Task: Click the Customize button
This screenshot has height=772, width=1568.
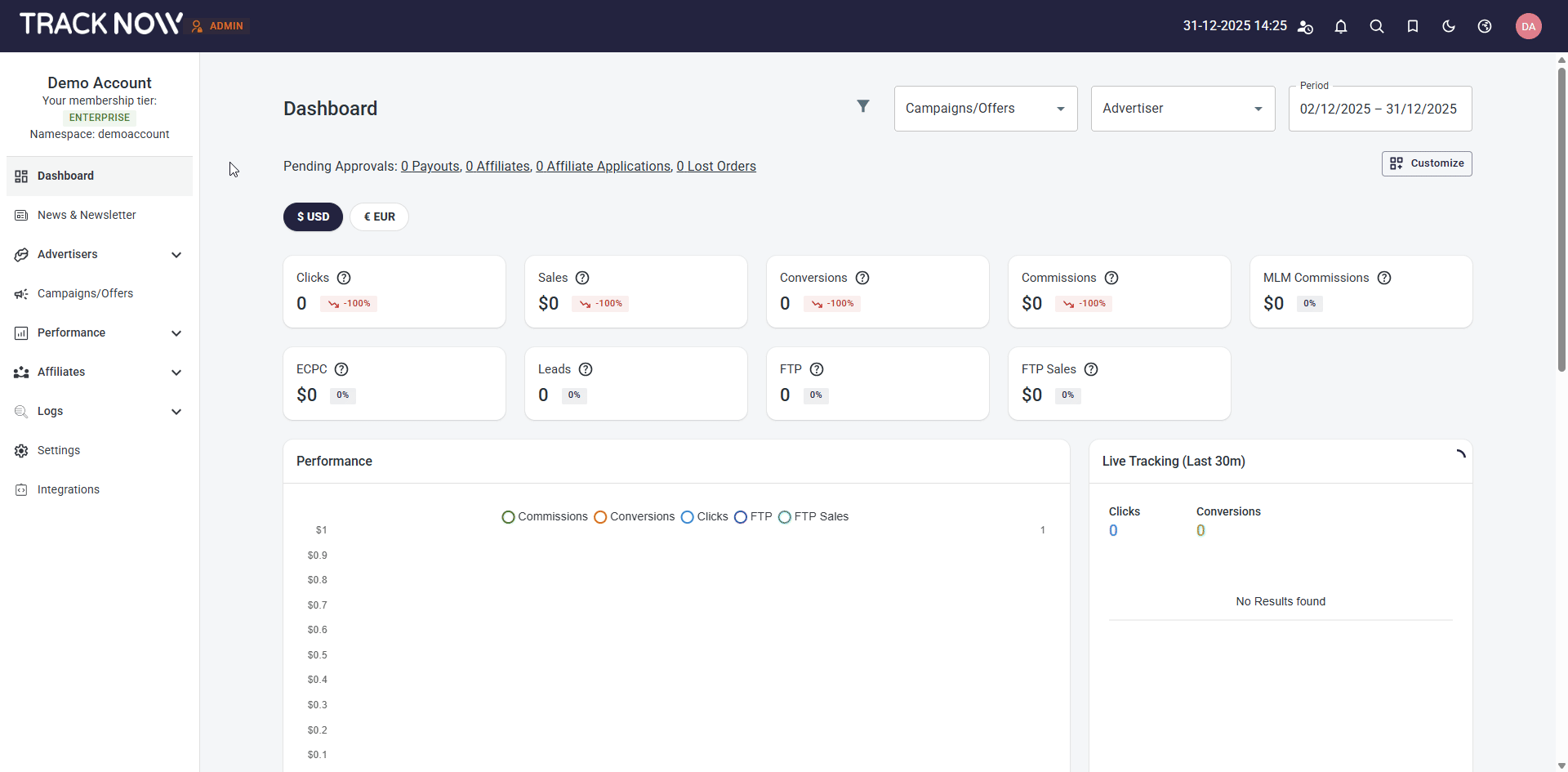Action: coord(1426,163)
